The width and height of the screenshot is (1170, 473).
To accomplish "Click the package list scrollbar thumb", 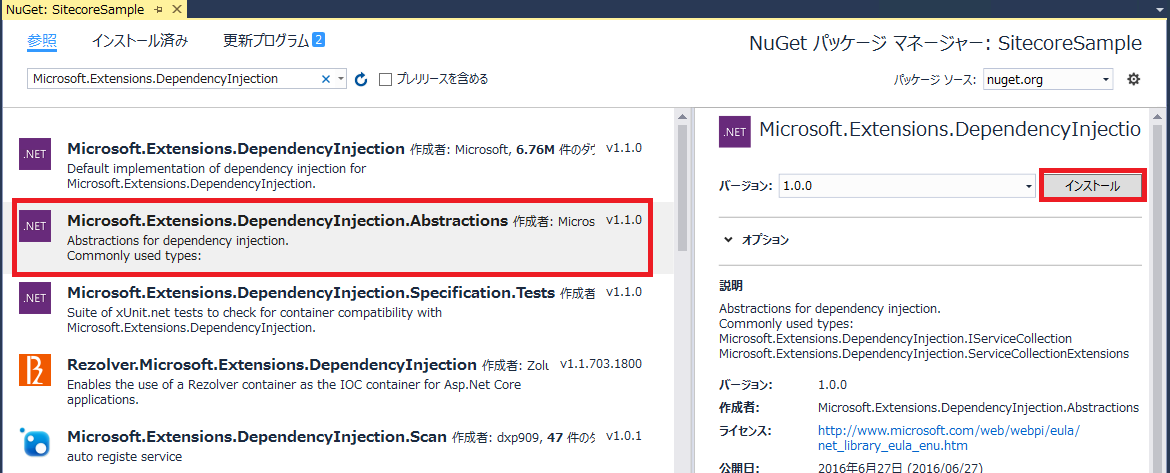I will point(682,189).
